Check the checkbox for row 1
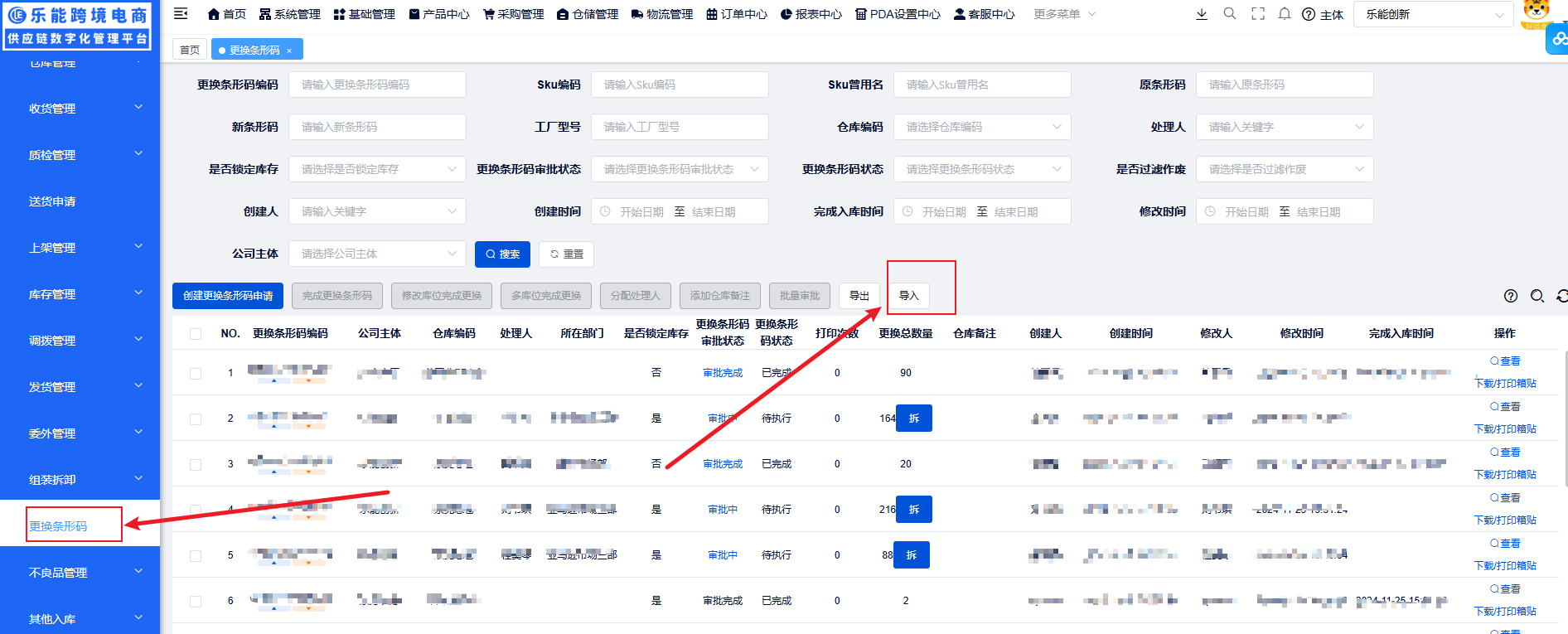The width and height of the screenshot is (1568, 634). pyautogui.click(x=196, y=374)
